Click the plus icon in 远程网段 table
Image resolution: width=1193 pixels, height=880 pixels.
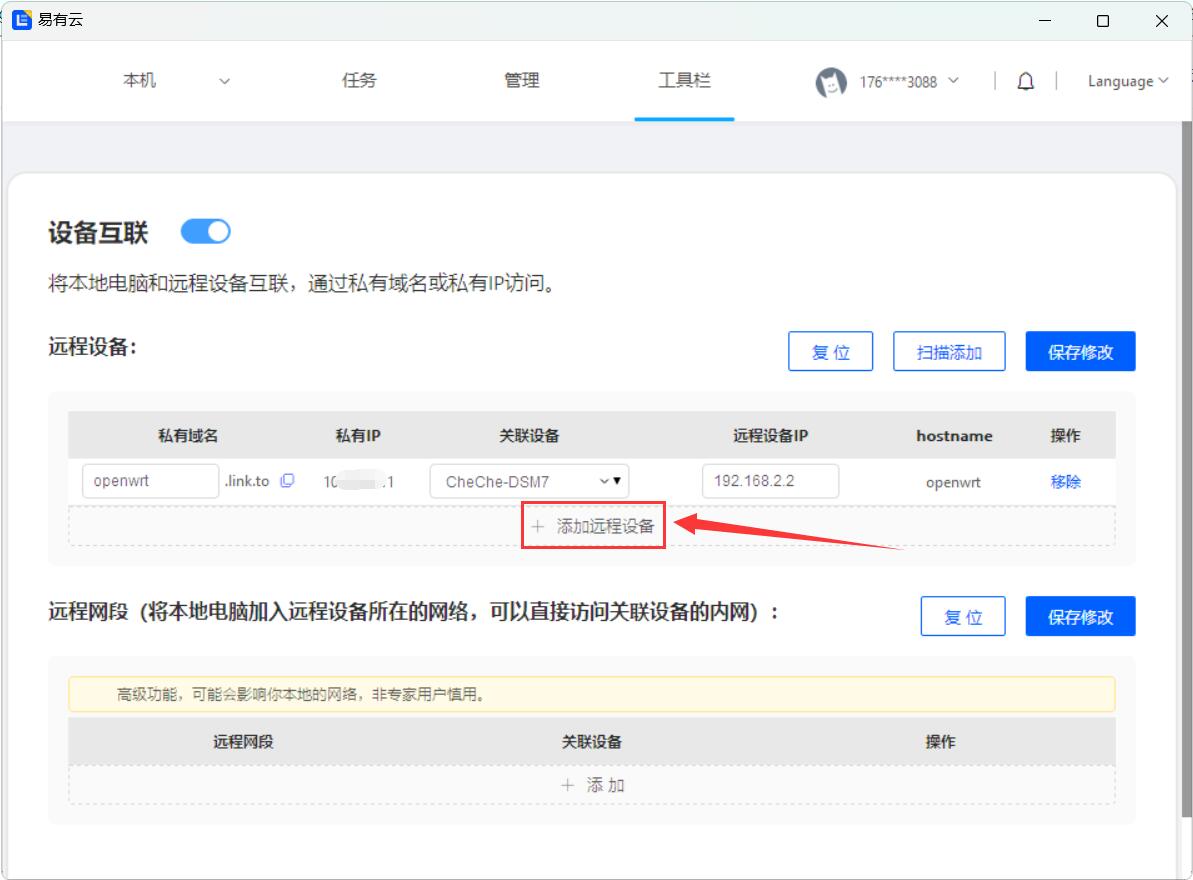(568, 785)
